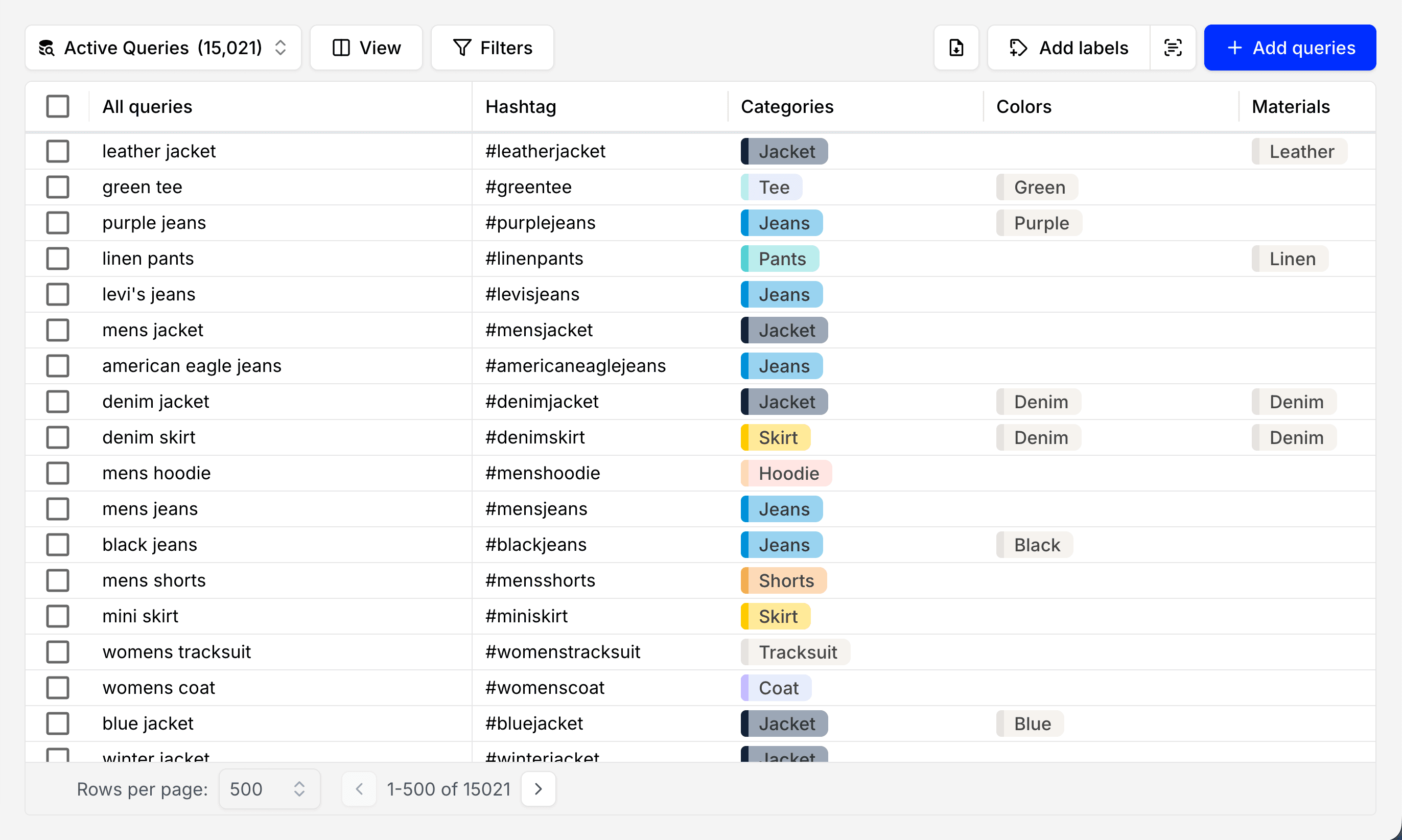
Task: Click the funnel icon in Filters
Action: point(462,48)
